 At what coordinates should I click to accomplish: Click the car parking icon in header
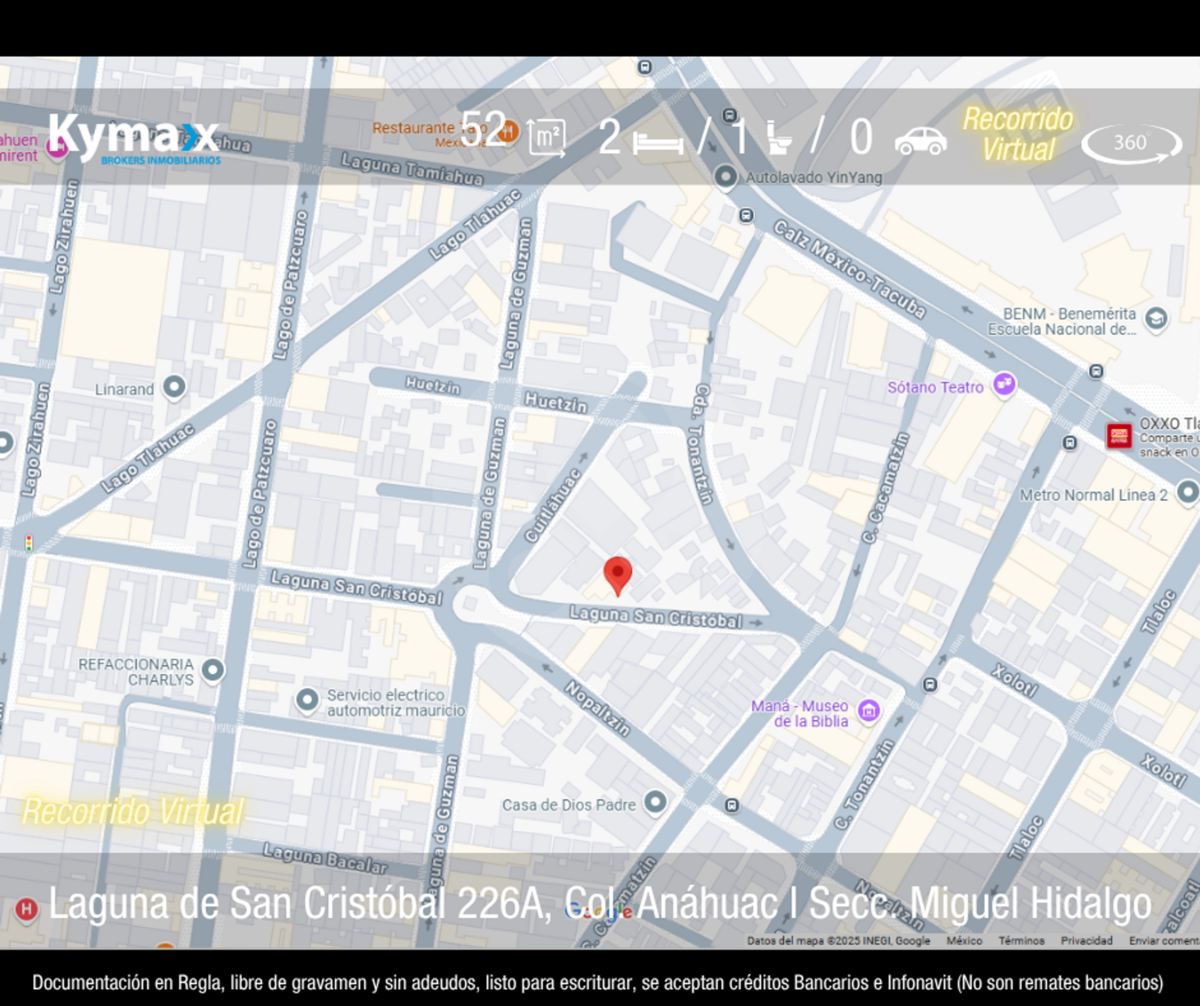(920, 140)
